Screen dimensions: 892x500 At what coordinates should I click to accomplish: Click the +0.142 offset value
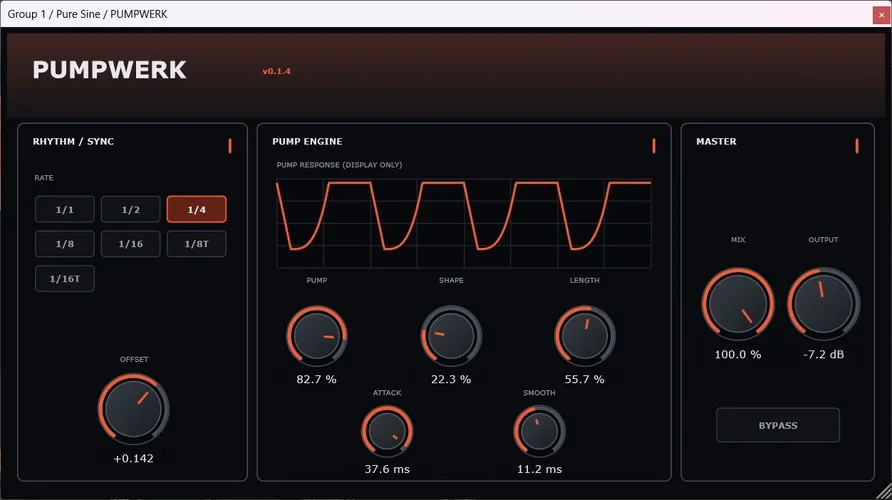[x=133, y=458]
